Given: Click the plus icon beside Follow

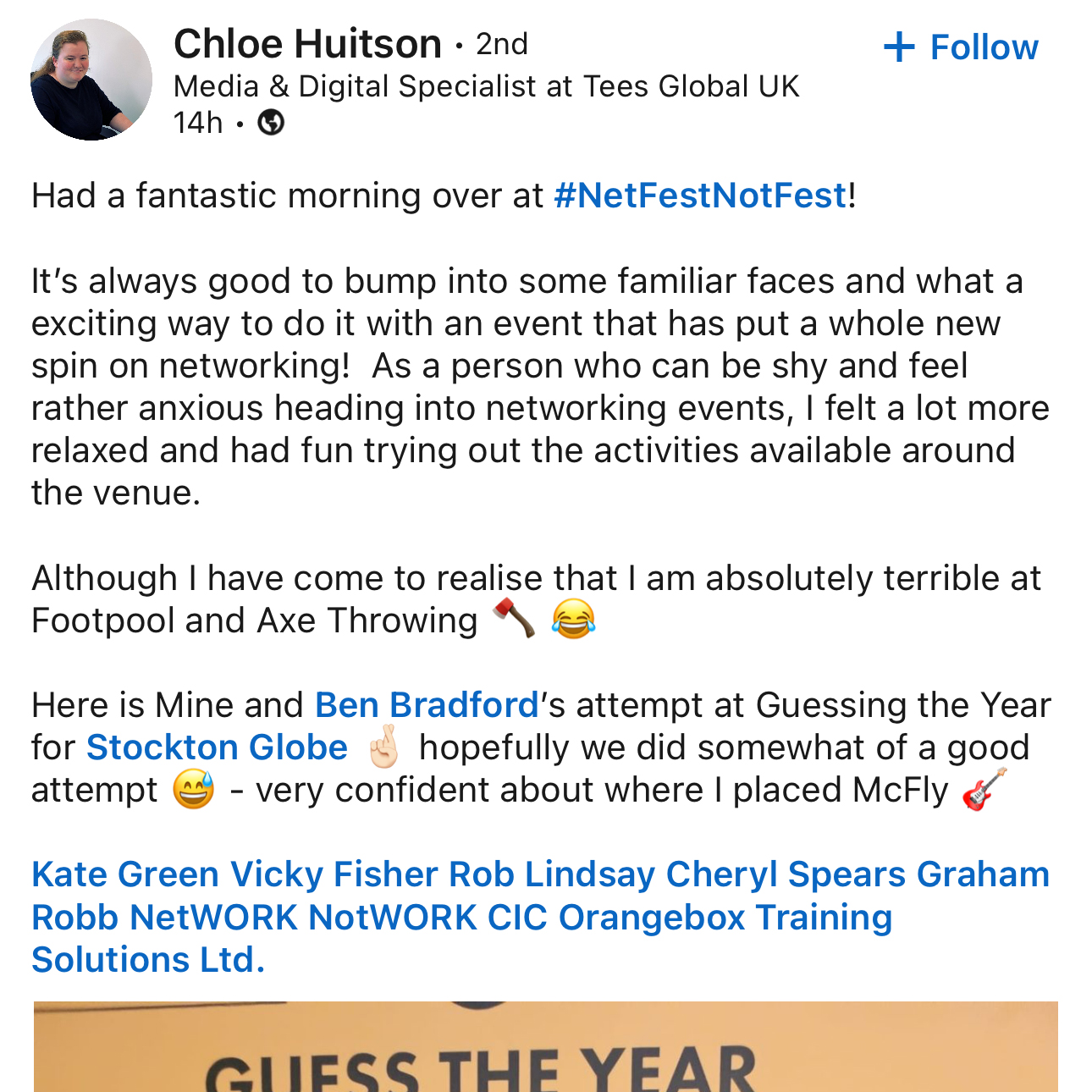Looking at the screenshot, I should coord(899,47).
